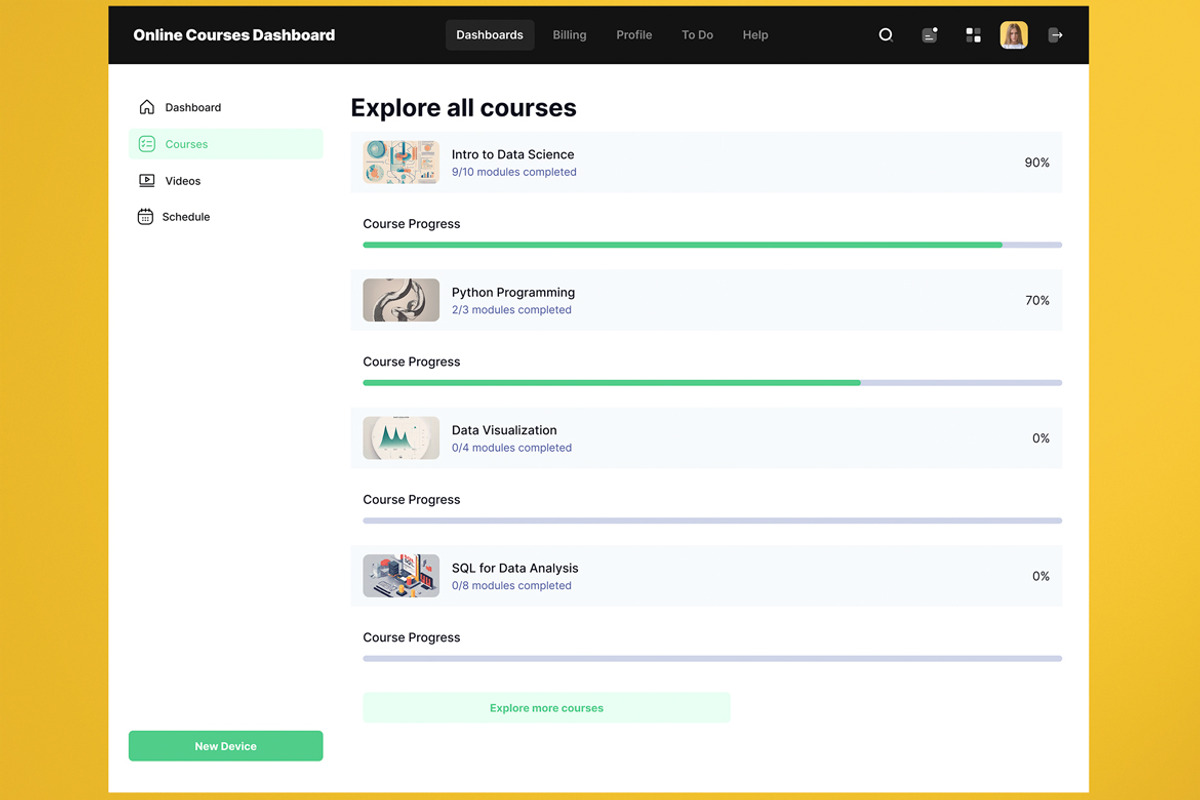
Task: Click the logout arrow icon
Action: click(1055, 35)
